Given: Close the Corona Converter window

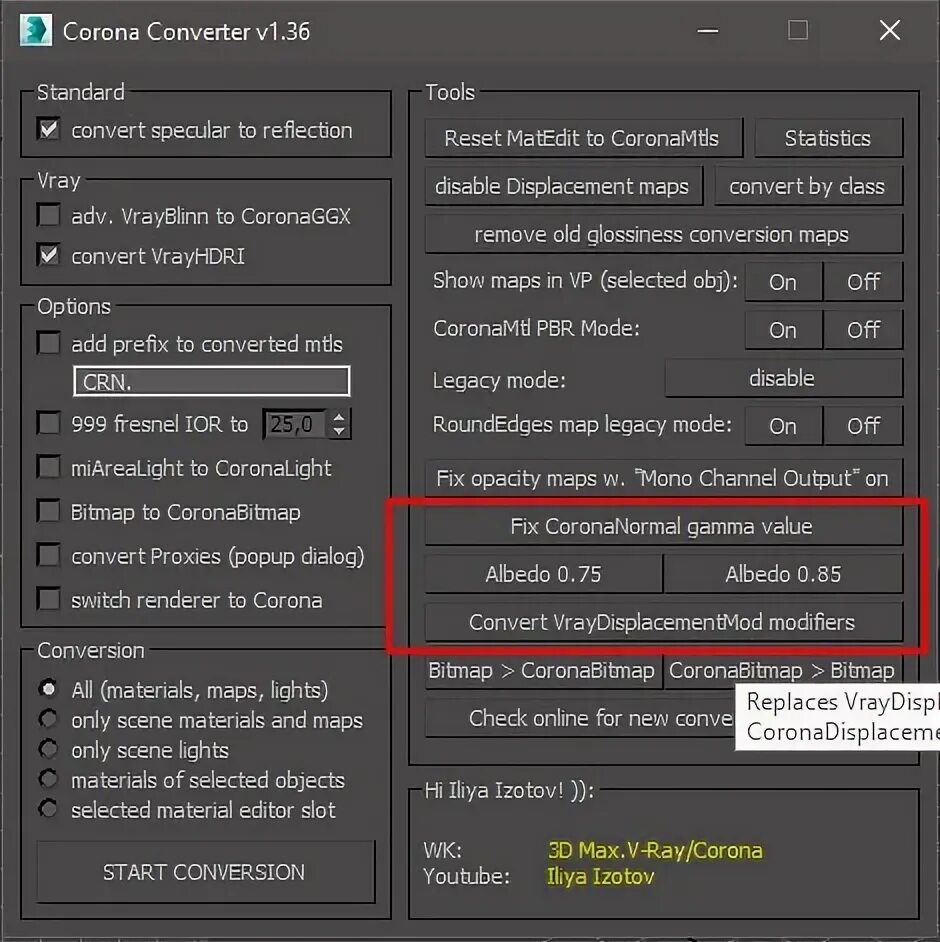Looking at the screenshot, I should click(890, 30).
